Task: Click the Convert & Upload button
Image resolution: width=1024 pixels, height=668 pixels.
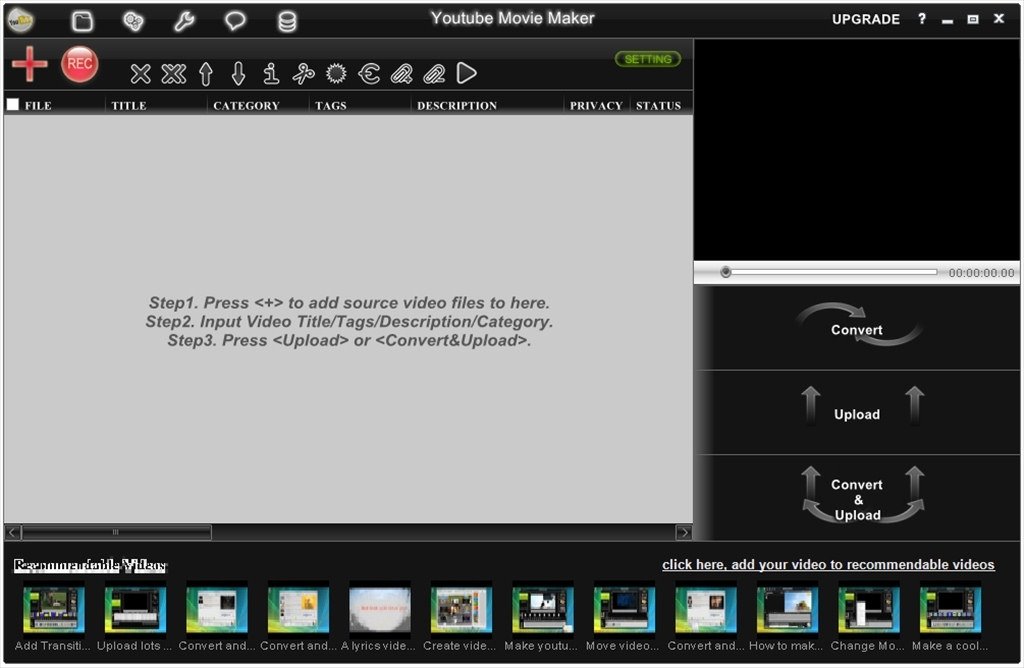Action: [x=858, y=496]
